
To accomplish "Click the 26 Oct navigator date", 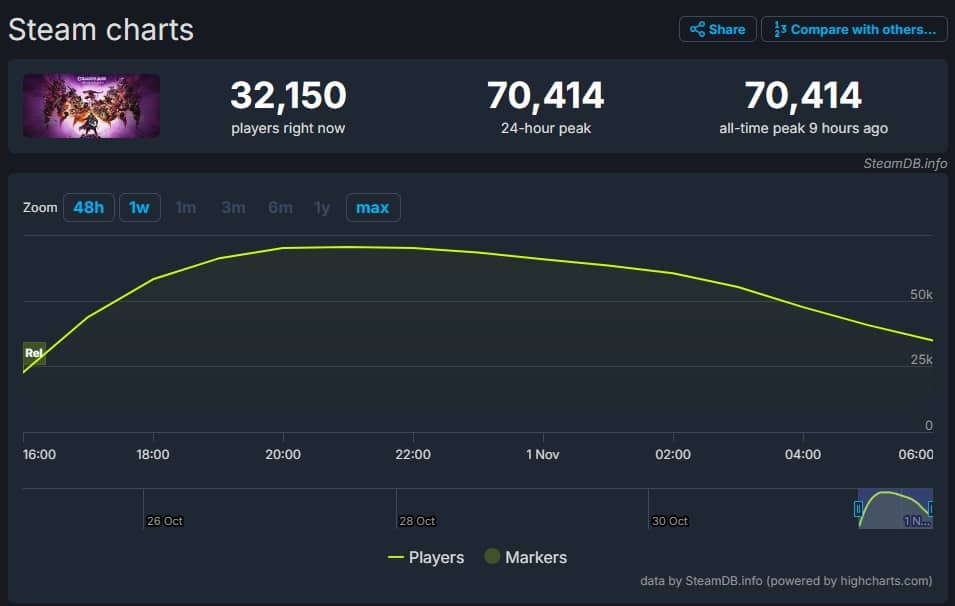I will [164, 521].
